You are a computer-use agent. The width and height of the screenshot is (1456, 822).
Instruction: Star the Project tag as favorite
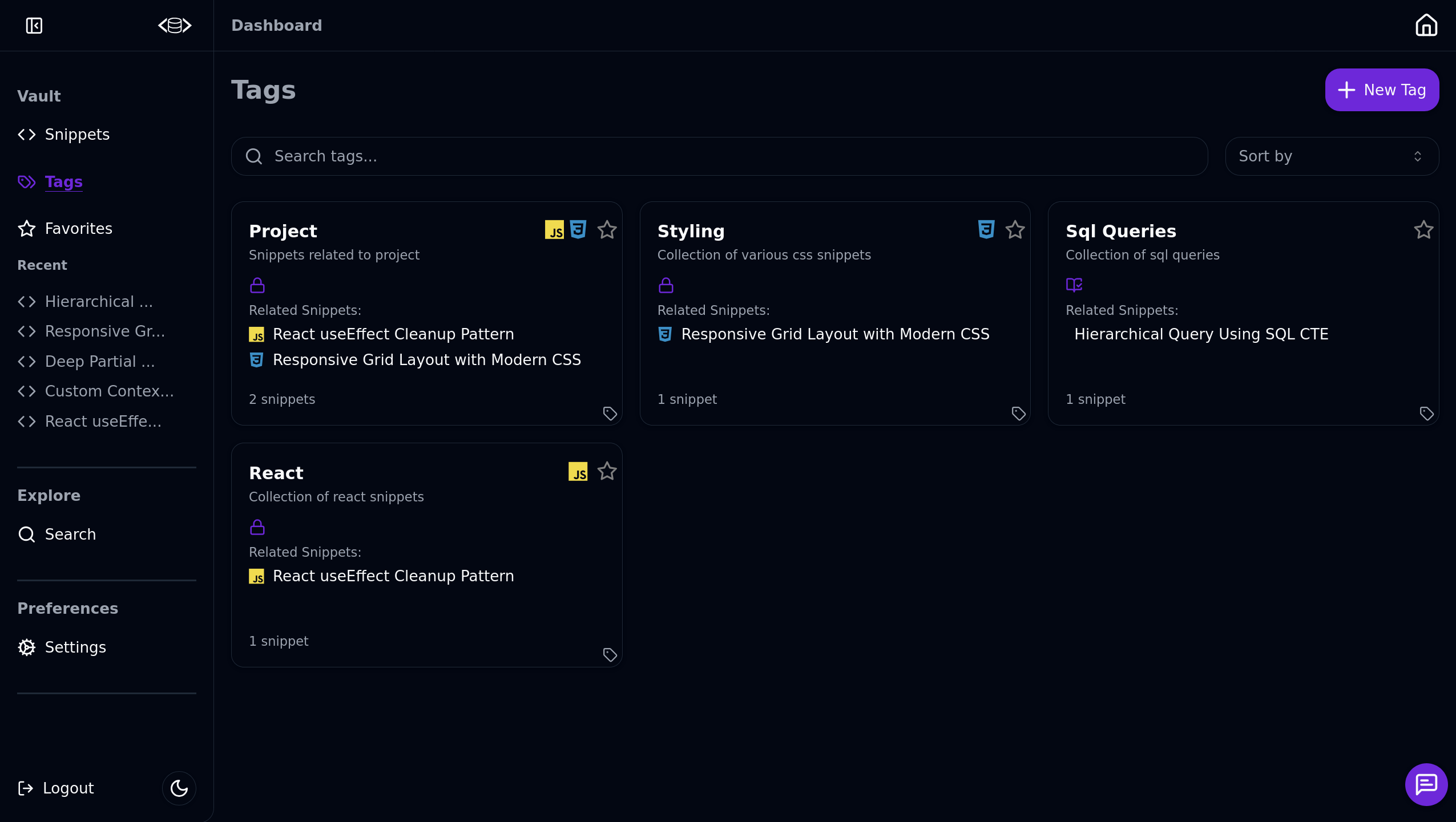[x=607, y=230]
